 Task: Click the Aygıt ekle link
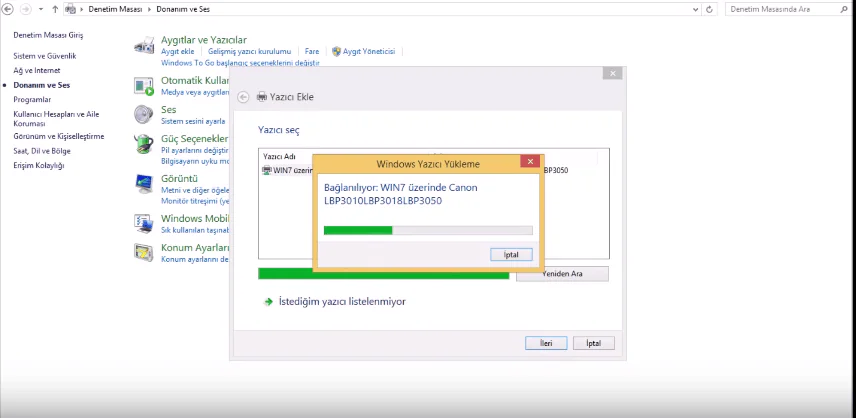[x=177, y=51]
